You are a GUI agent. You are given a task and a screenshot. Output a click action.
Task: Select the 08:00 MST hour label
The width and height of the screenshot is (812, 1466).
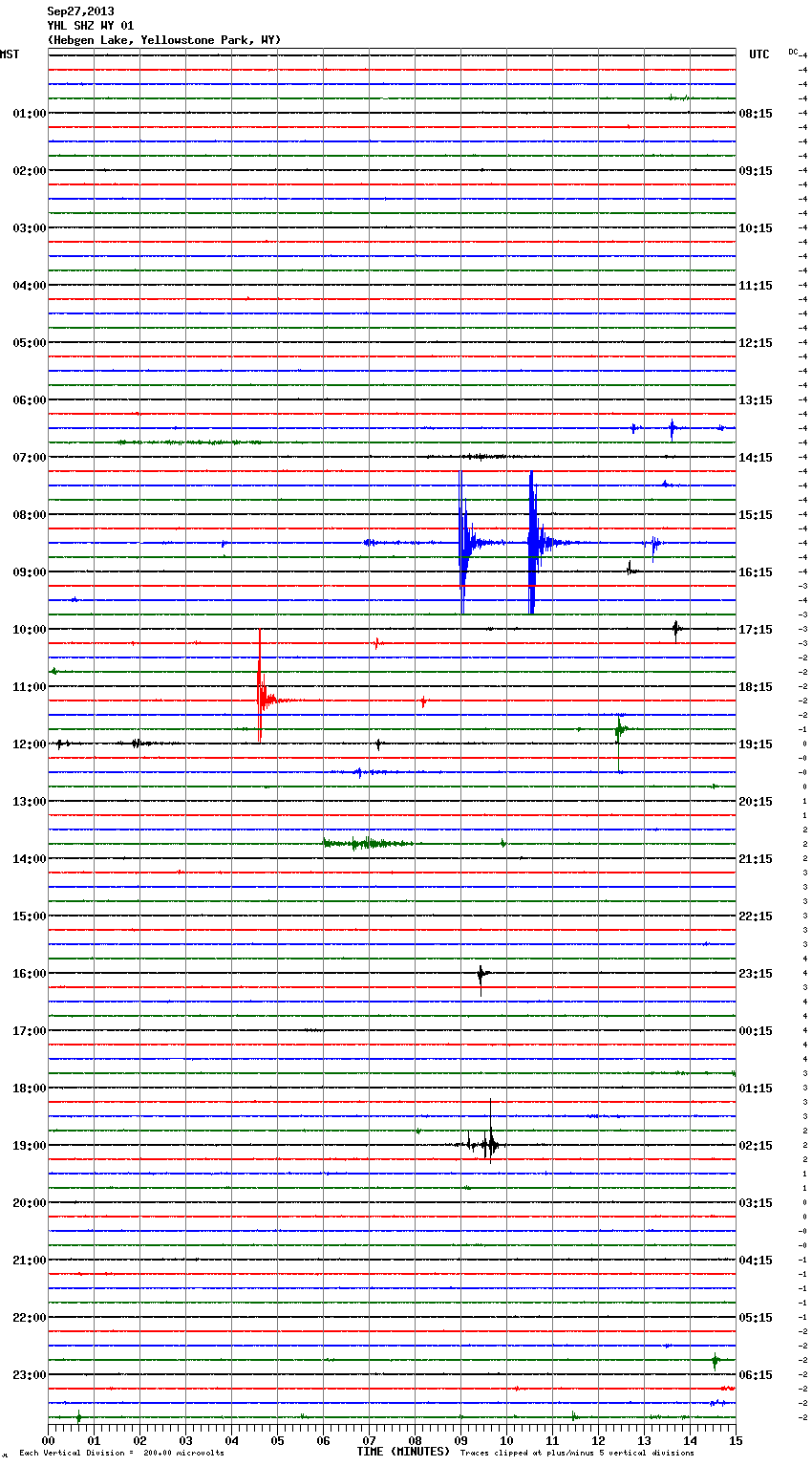29,515
